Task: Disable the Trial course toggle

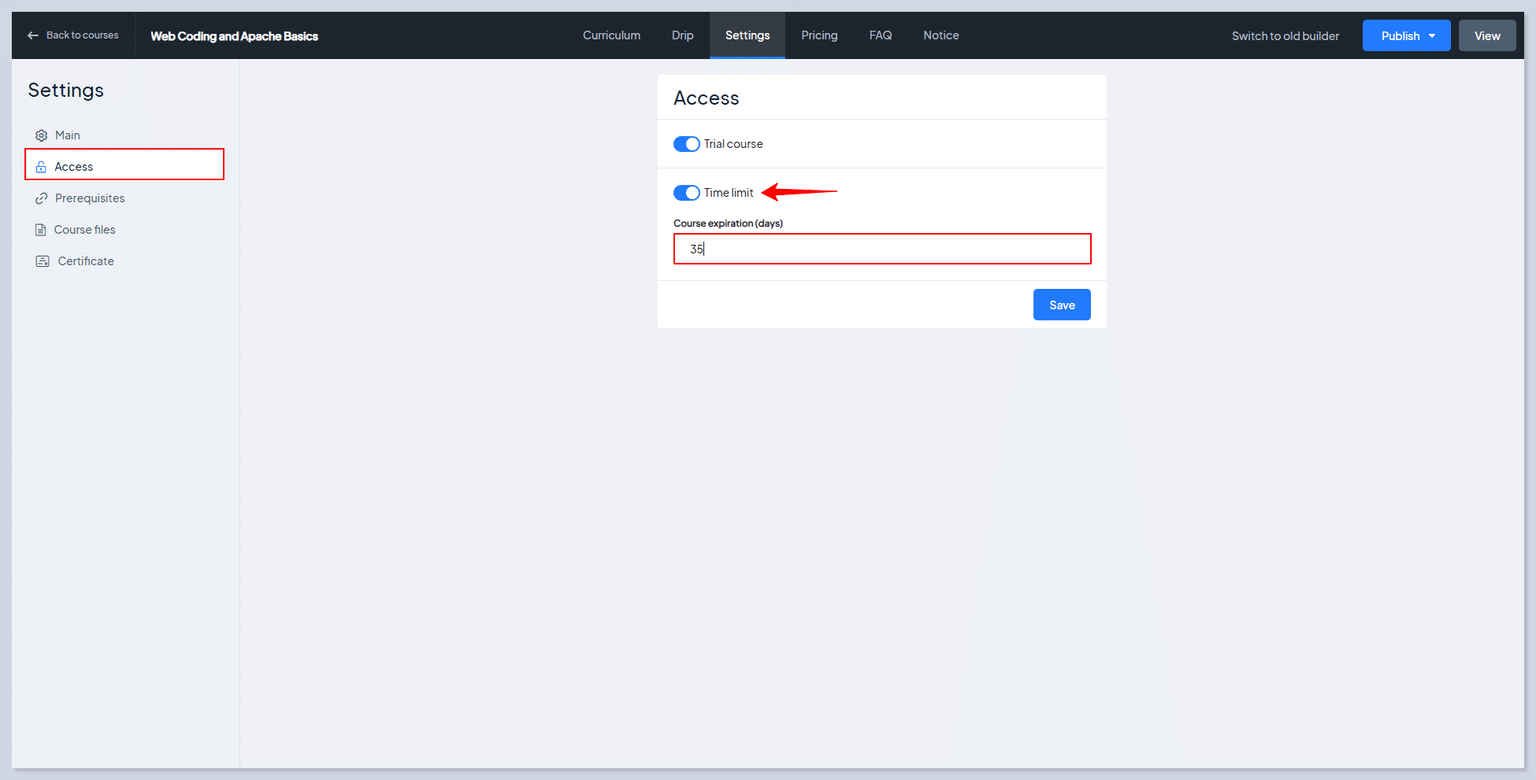Action: (x=686, y=143)
